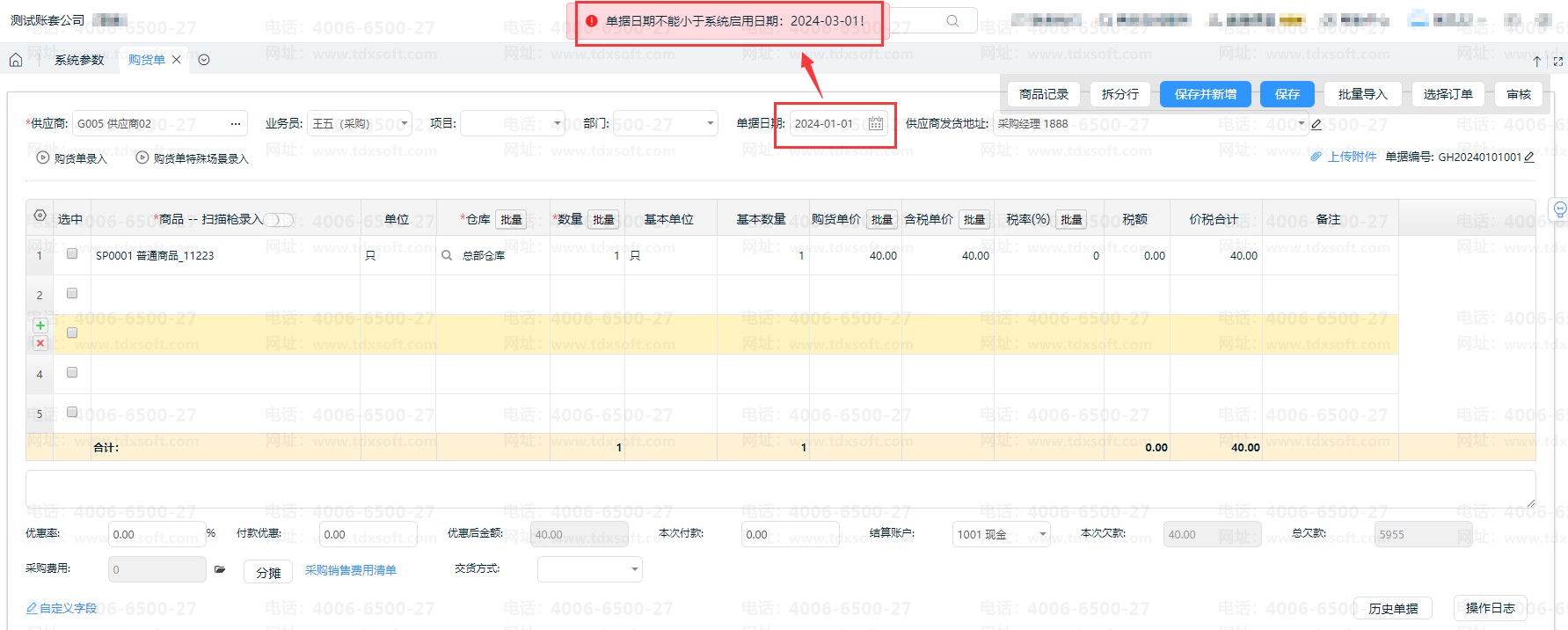Click the green plus add-row icon
The image size is (1568, 630).
click(40, 326)
